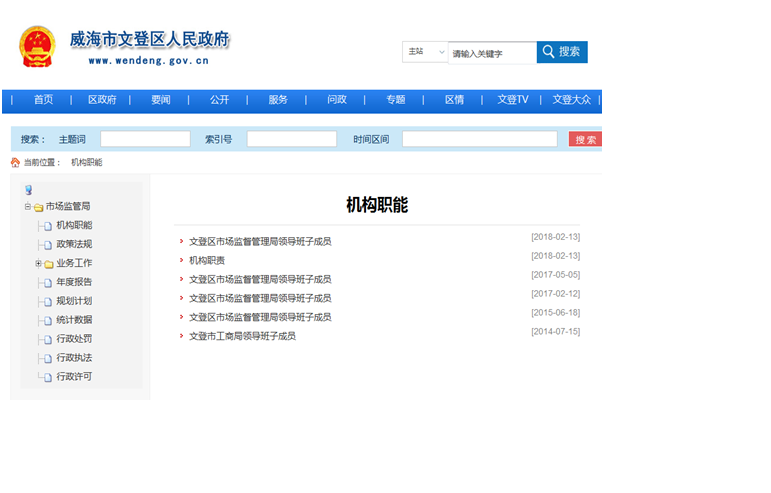Select 行政处罚 in the sidebar tree
The image size is (771, 493).
[74, 339]
